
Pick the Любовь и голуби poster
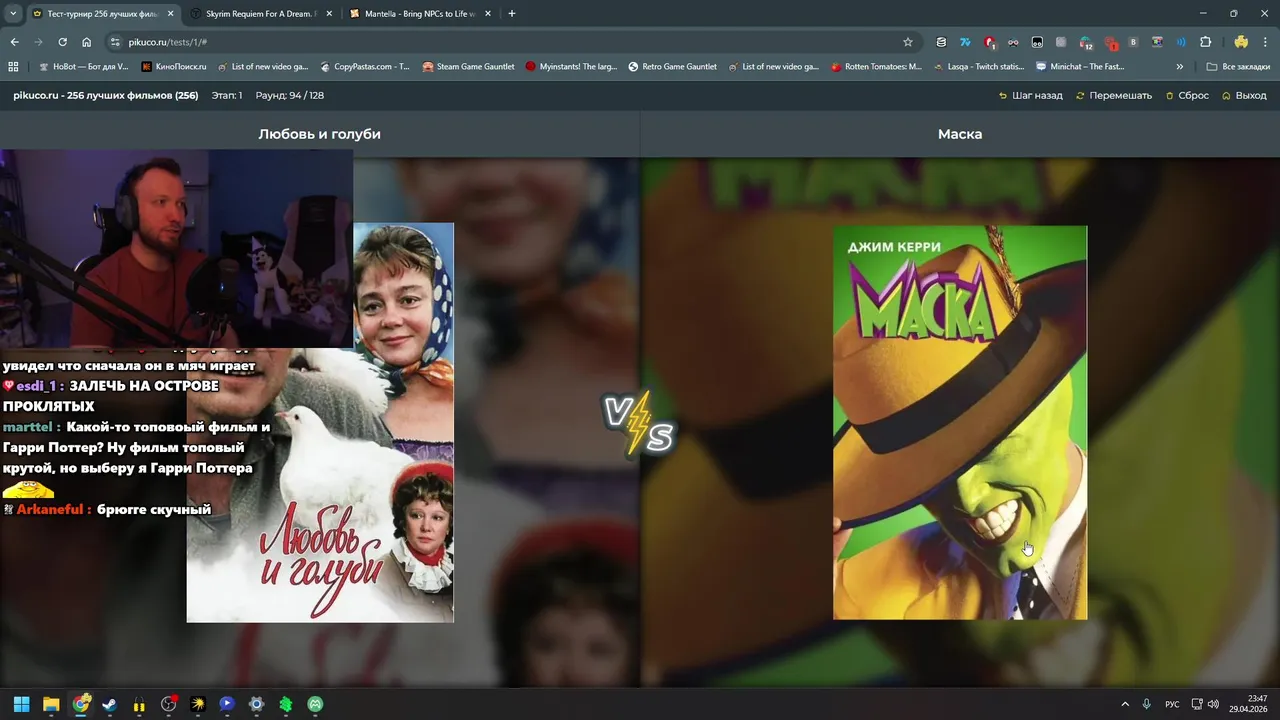[x=320, y=422]
